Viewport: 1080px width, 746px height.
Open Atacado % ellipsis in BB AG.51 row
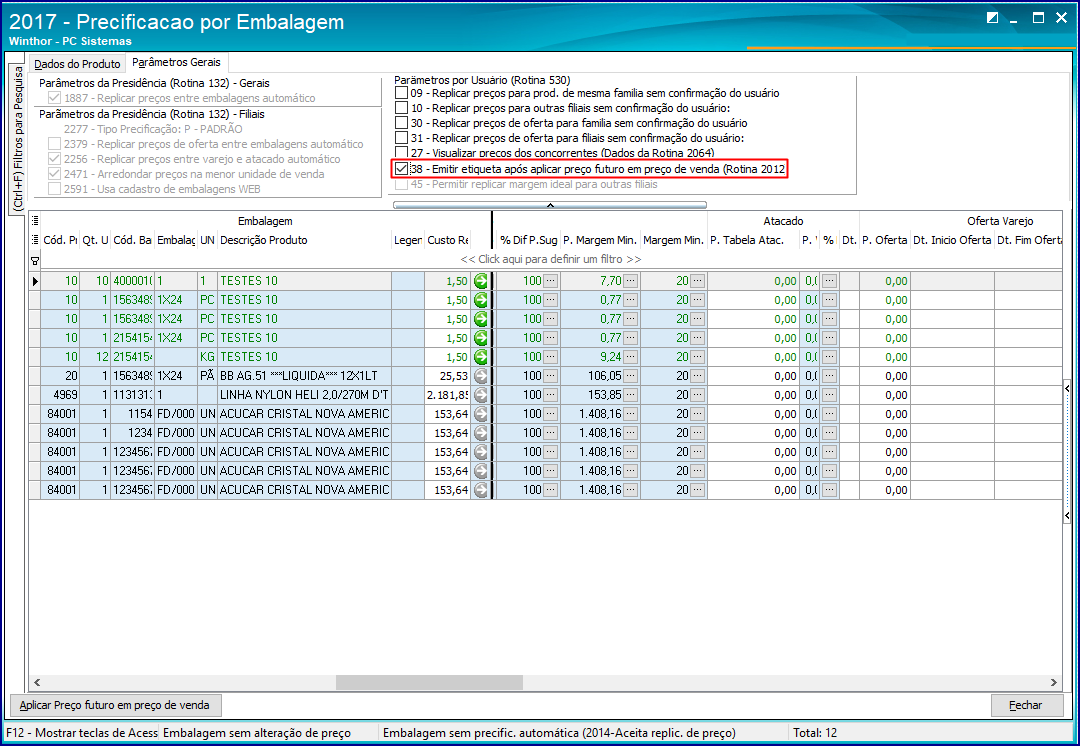tap(829, 376)
